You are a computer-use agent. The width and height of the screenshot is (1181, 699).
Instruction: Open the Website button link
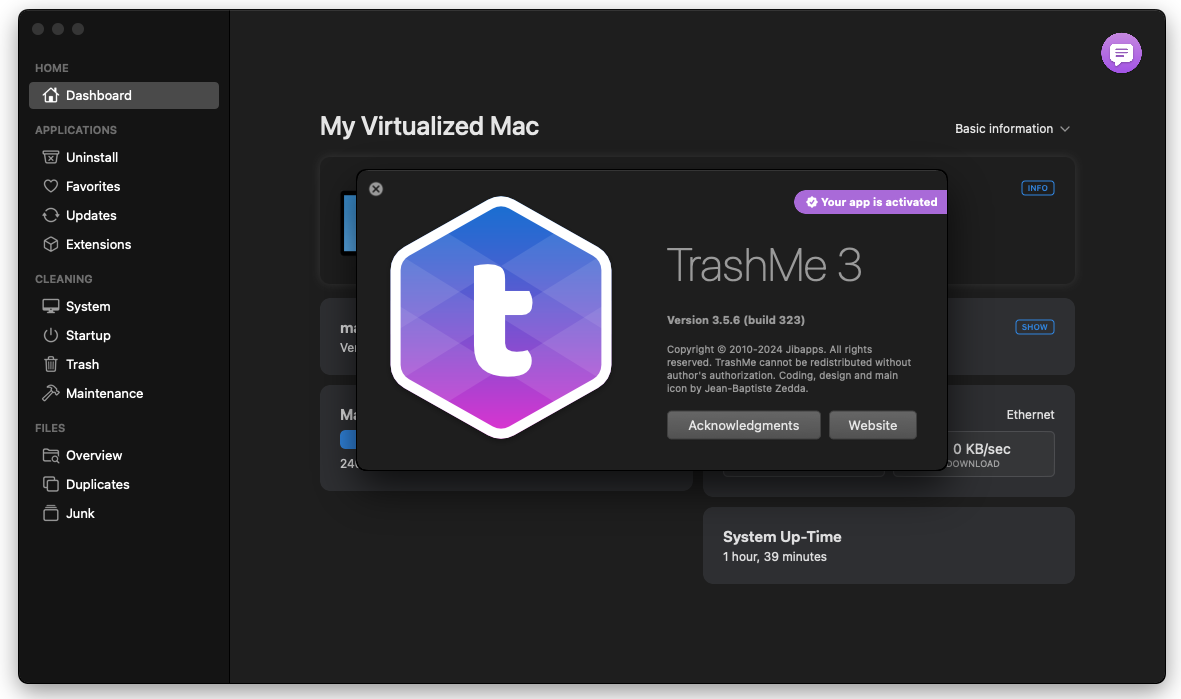[872, 426]
